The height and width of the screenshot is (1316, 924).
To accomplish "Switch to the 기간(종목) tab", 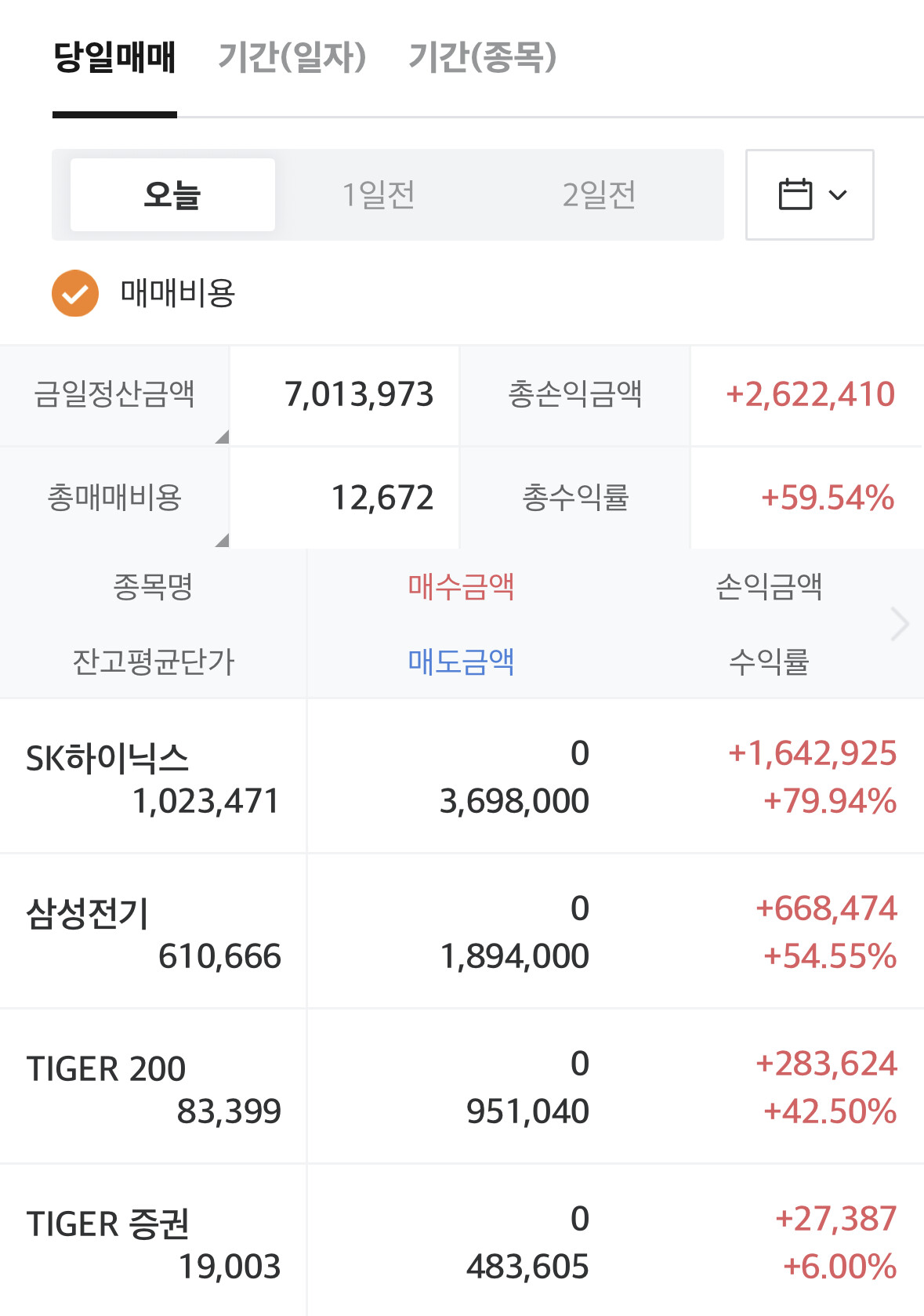I will point(483,57).
